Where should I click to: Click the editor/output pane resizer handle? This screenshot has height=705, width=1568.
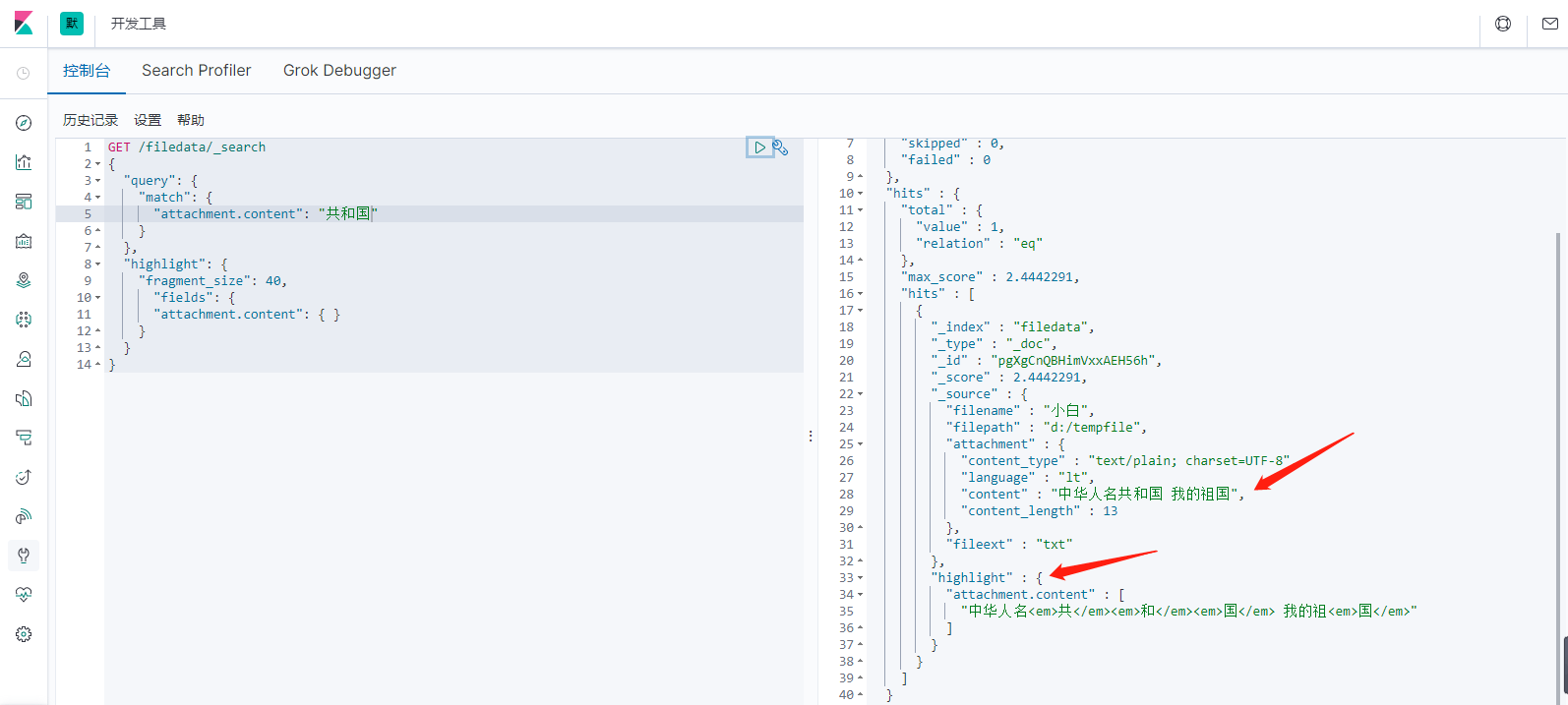(811, 436)
